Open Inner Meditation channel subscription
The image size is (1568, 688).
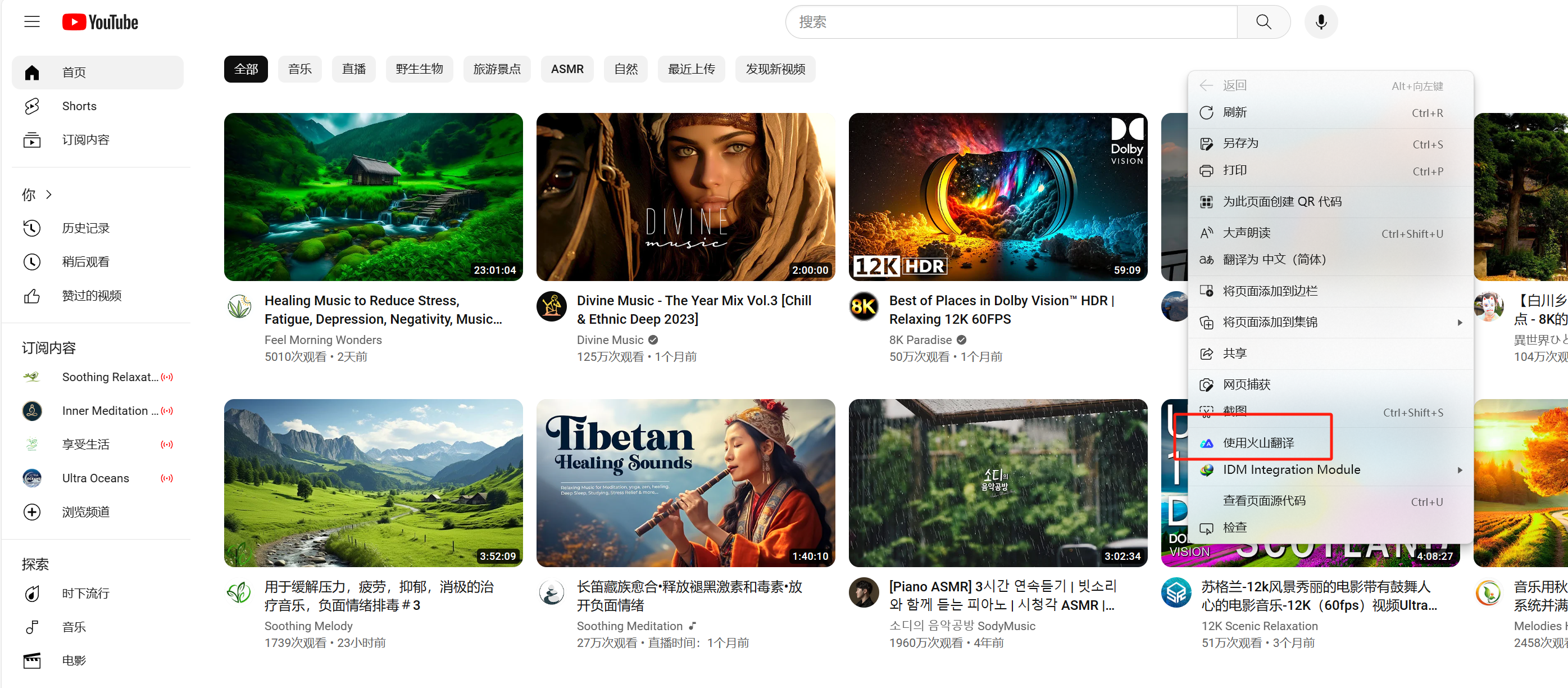pyautogui.click(x=97, y=410)
